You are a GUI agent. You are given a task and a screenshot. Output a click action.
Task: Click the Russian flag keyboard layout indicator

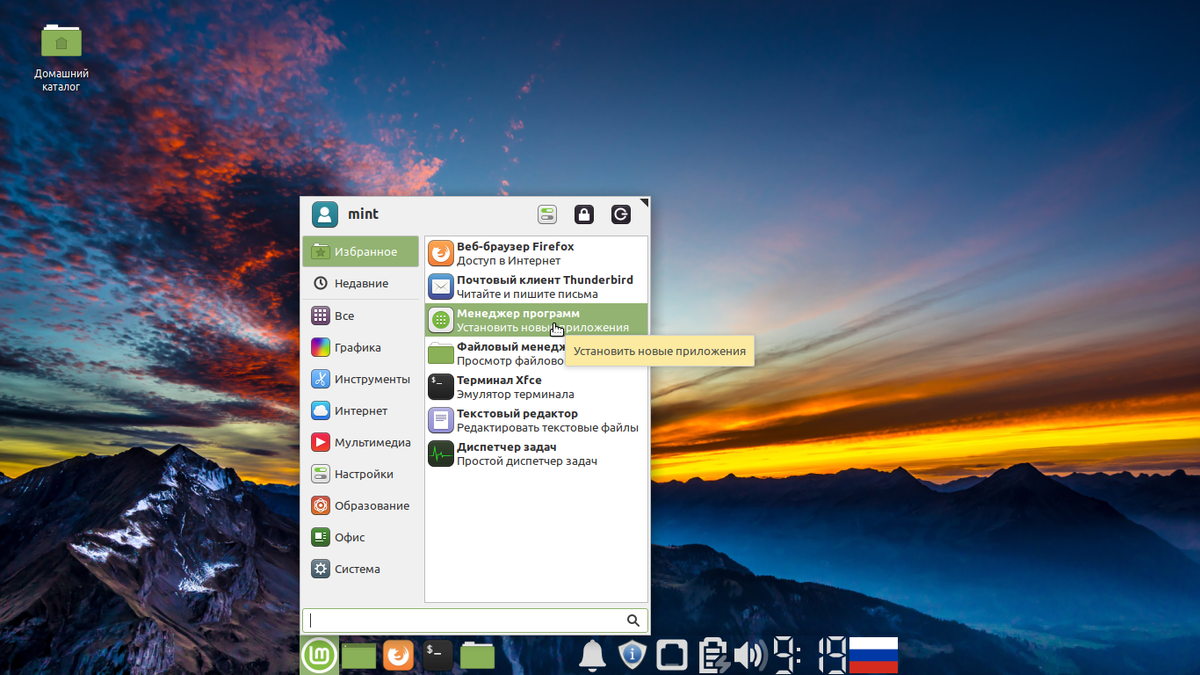click(x=873, y=655)
